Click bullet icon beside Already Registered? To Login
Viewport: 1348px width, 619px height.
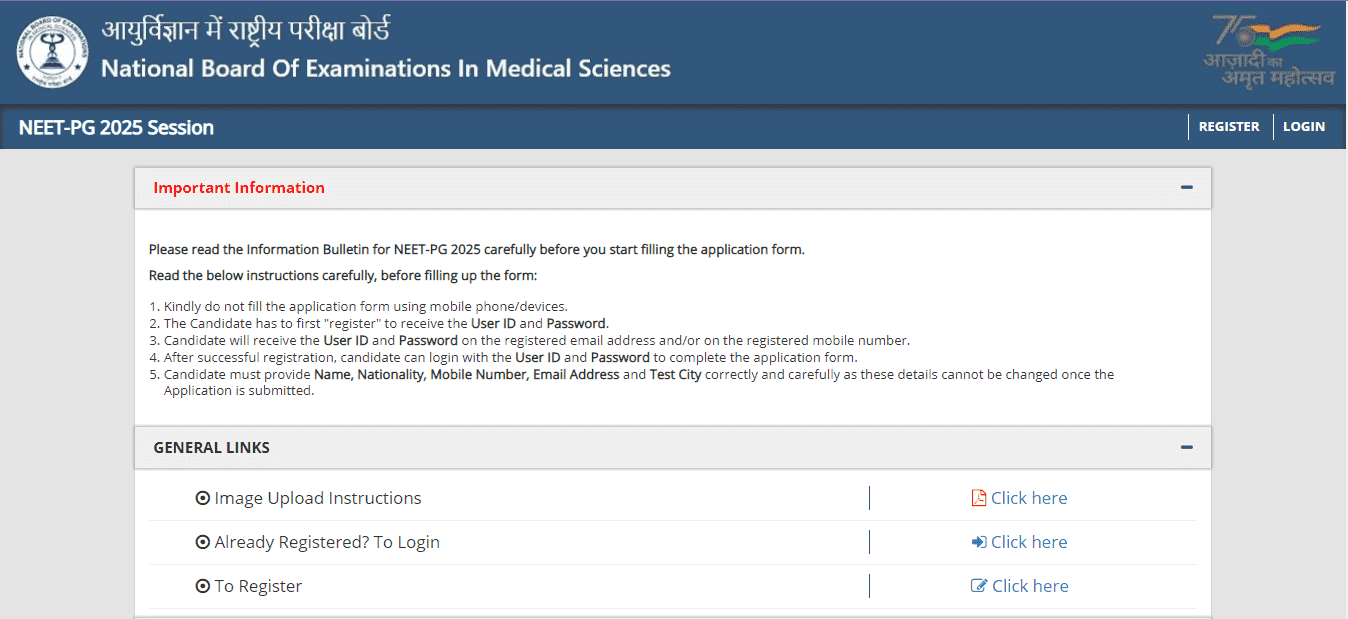pyautogui.click(x=203, y=542)
